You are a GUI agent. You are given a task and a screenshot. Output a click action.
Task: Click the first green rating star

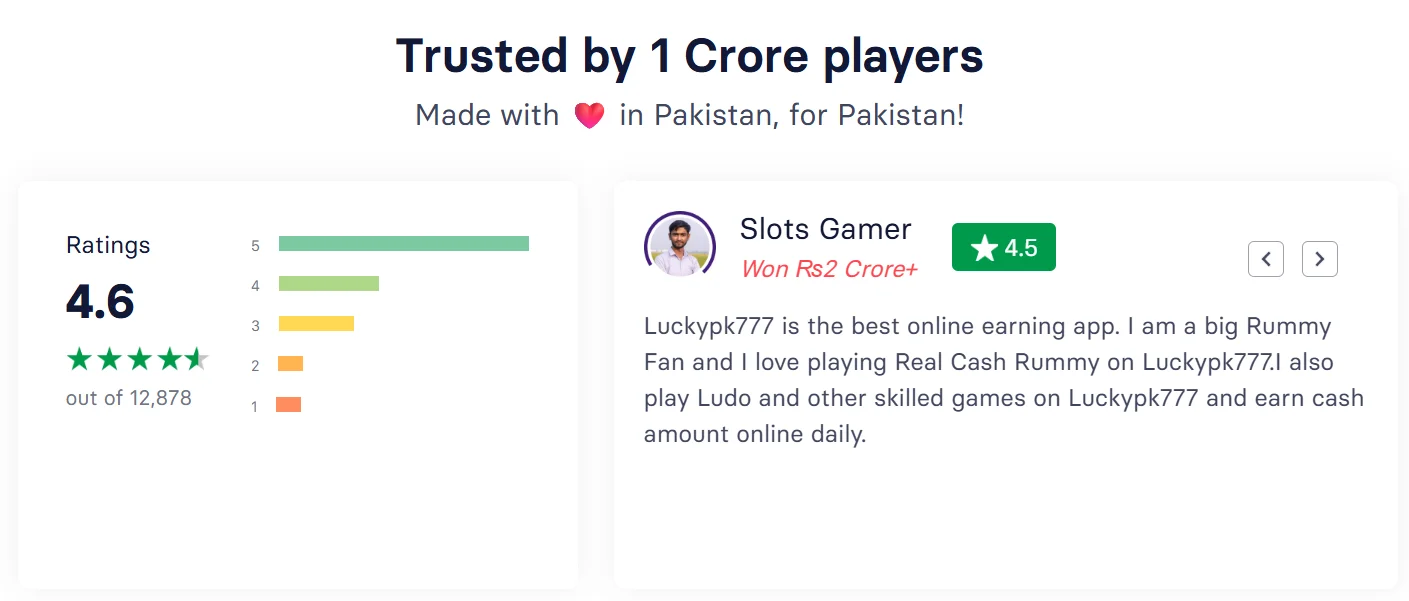[79, 359]
